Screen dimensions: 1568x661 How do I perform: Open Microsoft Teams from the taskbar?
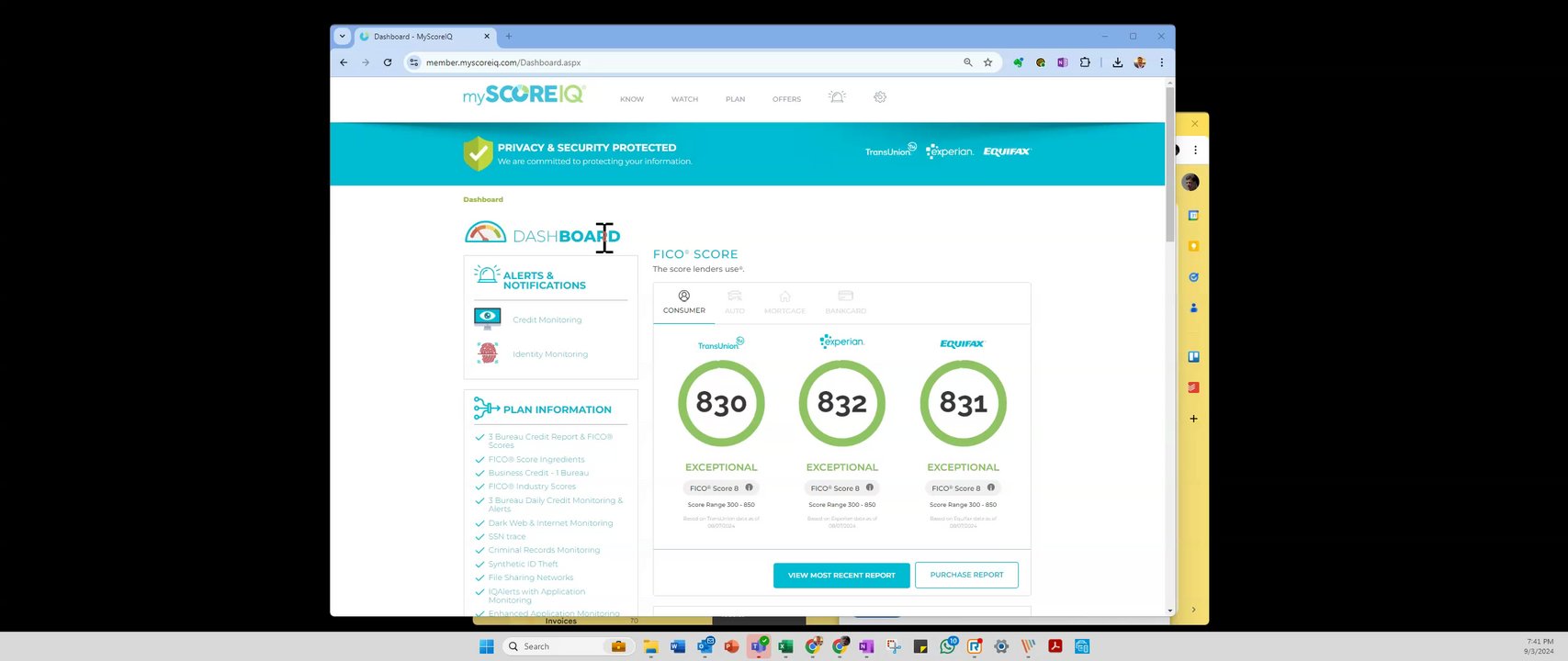759,646
